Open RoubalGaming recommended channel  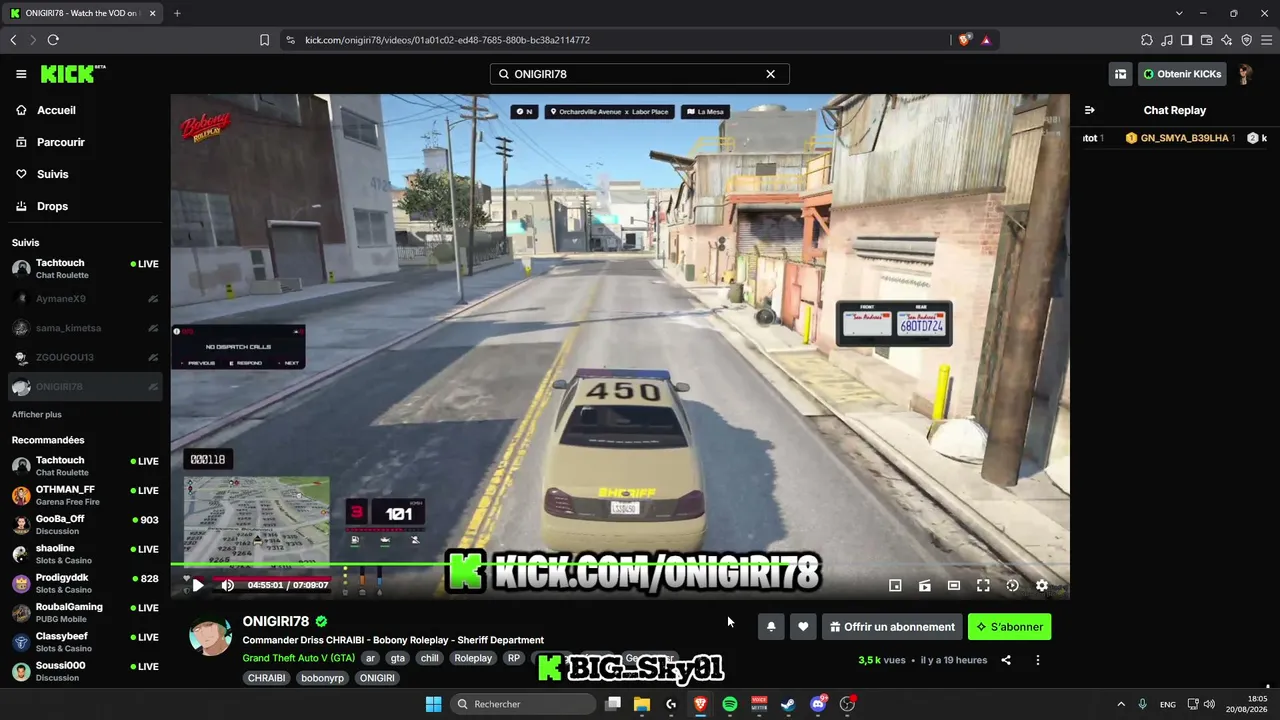(x=85, y=612)
